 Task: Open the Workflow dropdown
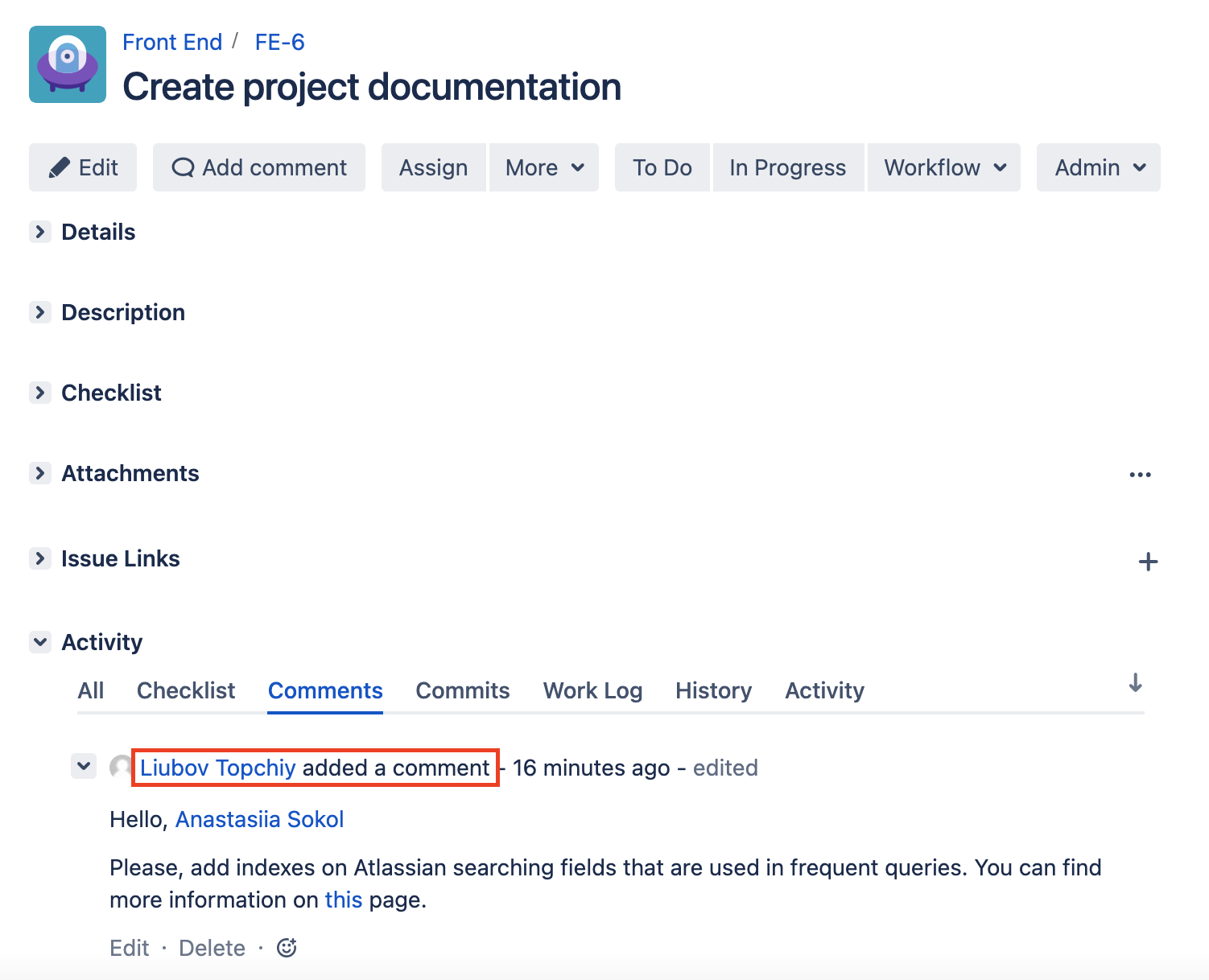[944, 167]
